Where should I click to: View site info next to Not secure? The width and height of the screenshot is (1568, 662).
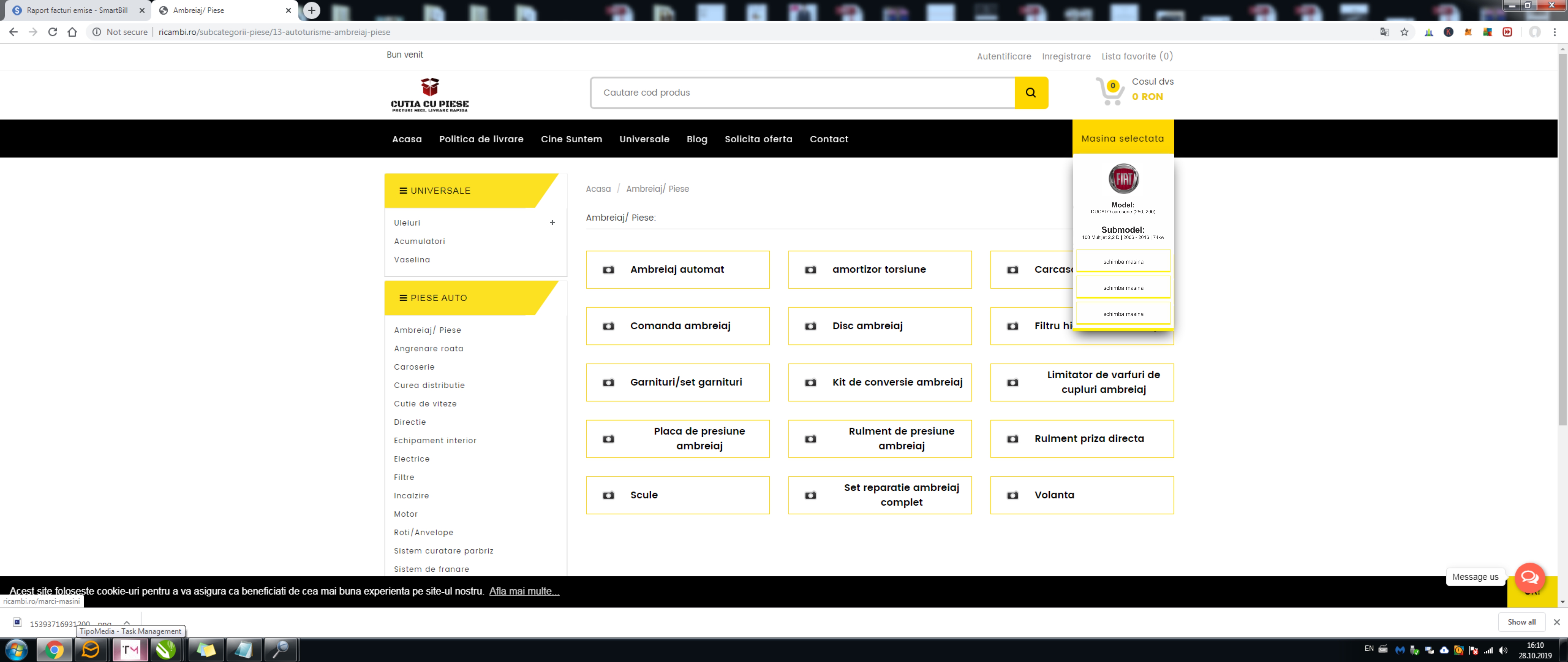96,32
